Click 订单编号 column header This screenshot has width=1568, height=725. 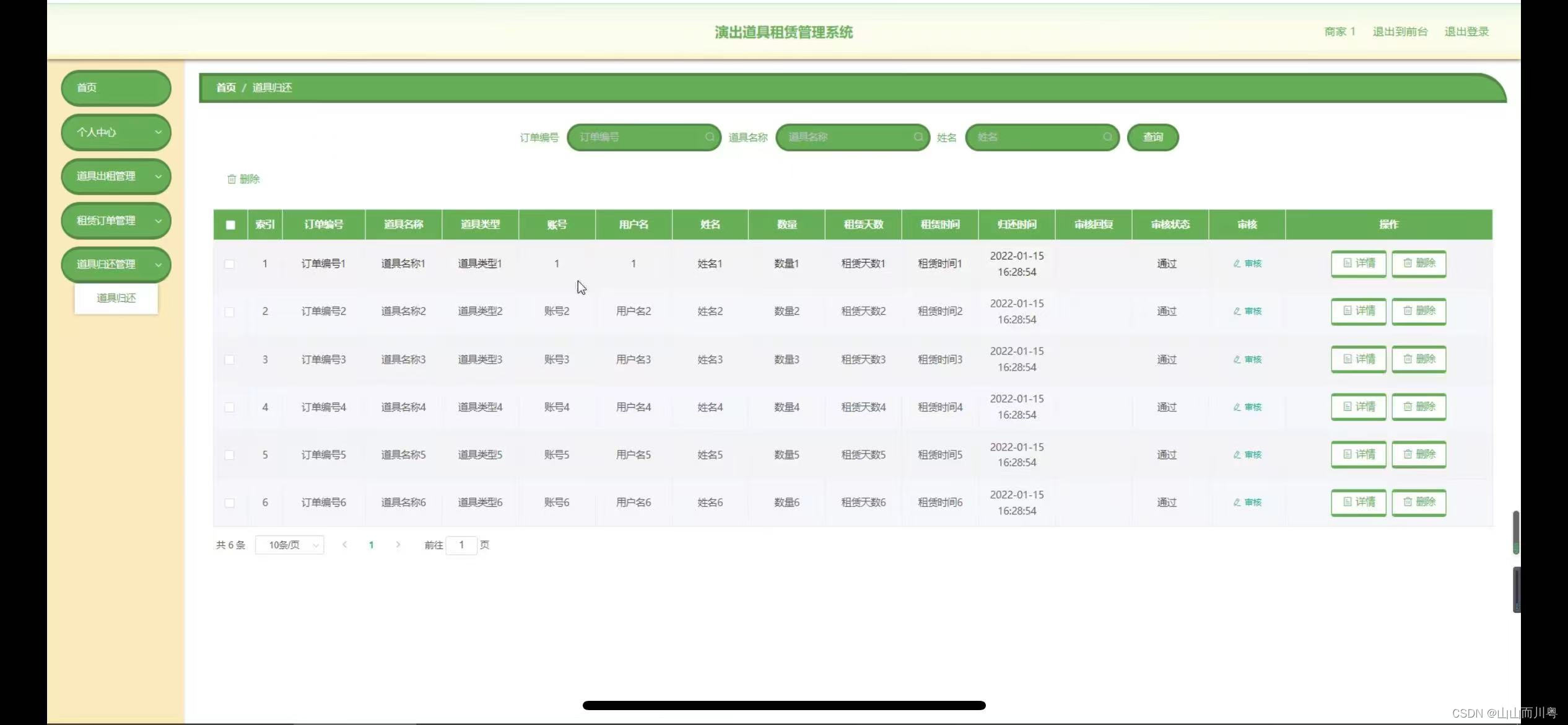324,224
